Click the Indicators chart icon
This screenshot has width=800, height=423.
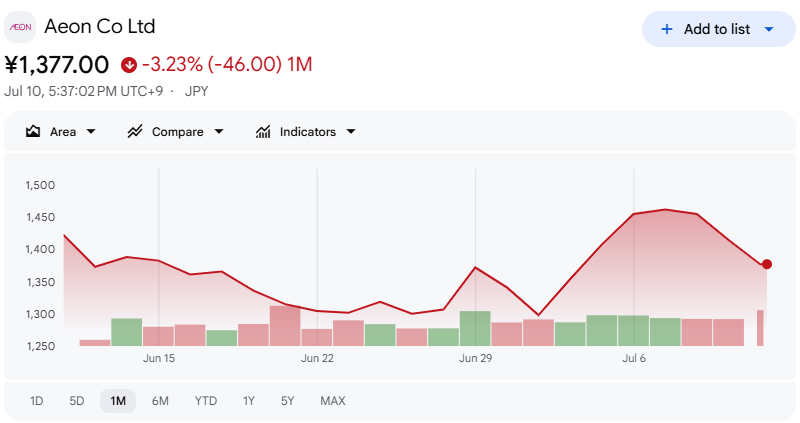[263, 132]
